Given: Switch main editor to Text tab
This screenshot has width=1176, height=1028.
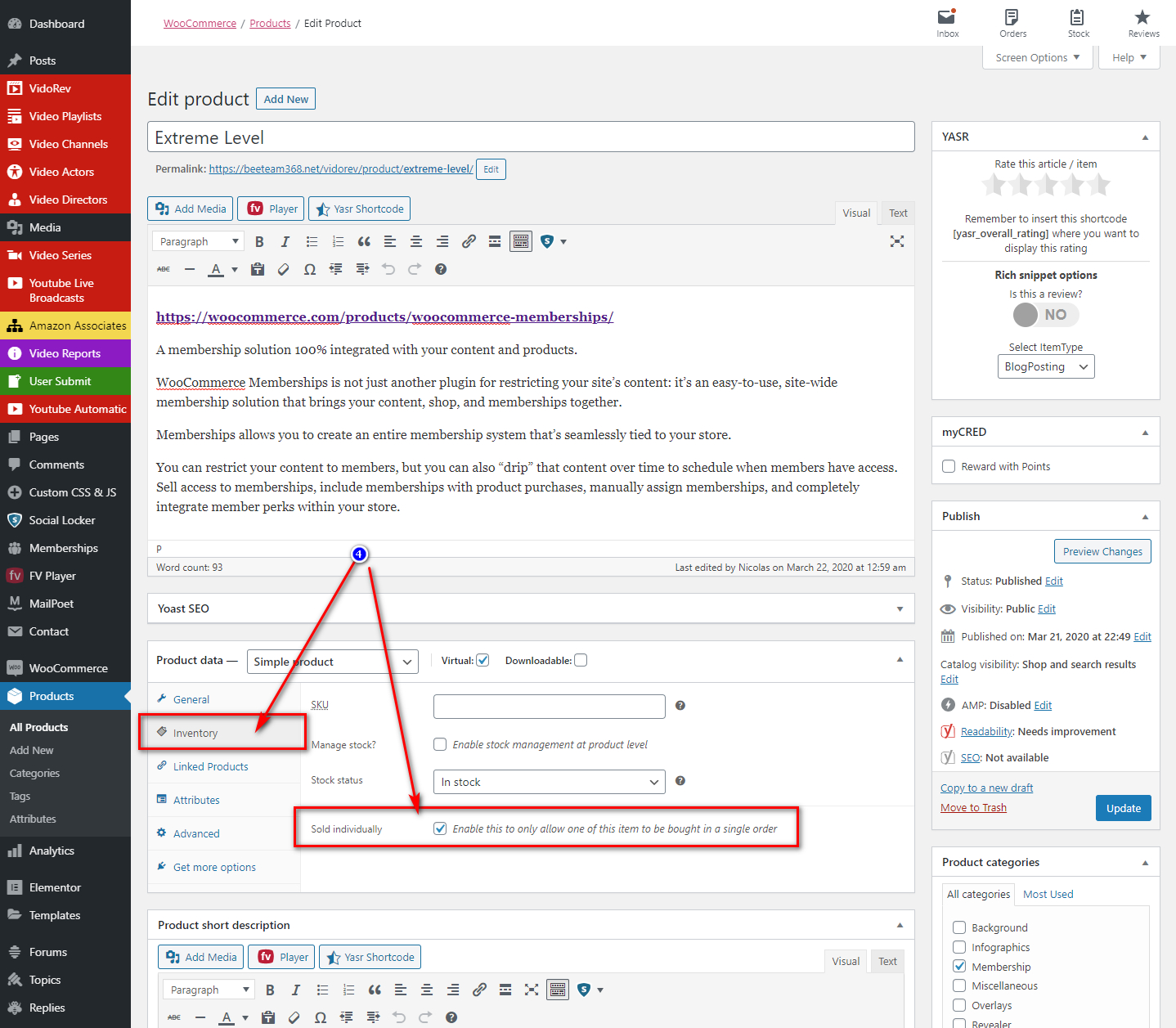Looking at the screenshot, I should 898,213.
